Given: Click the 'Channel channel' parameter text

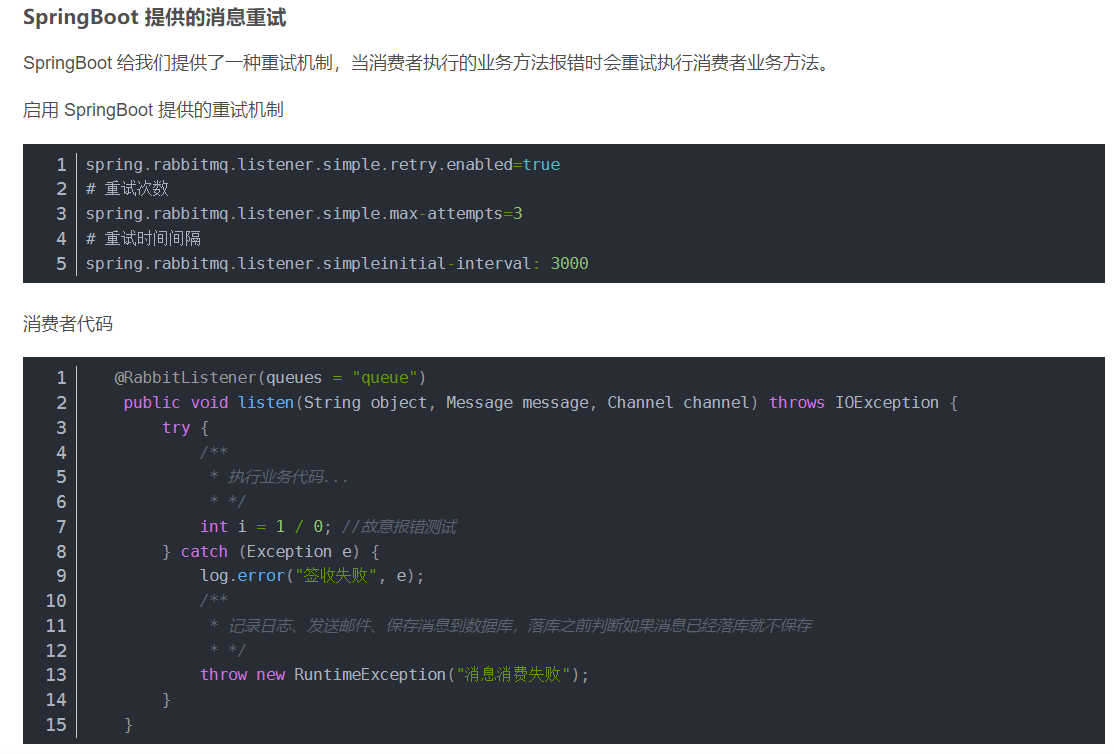Looking at the screenshot, I should [x=680, y=402].
